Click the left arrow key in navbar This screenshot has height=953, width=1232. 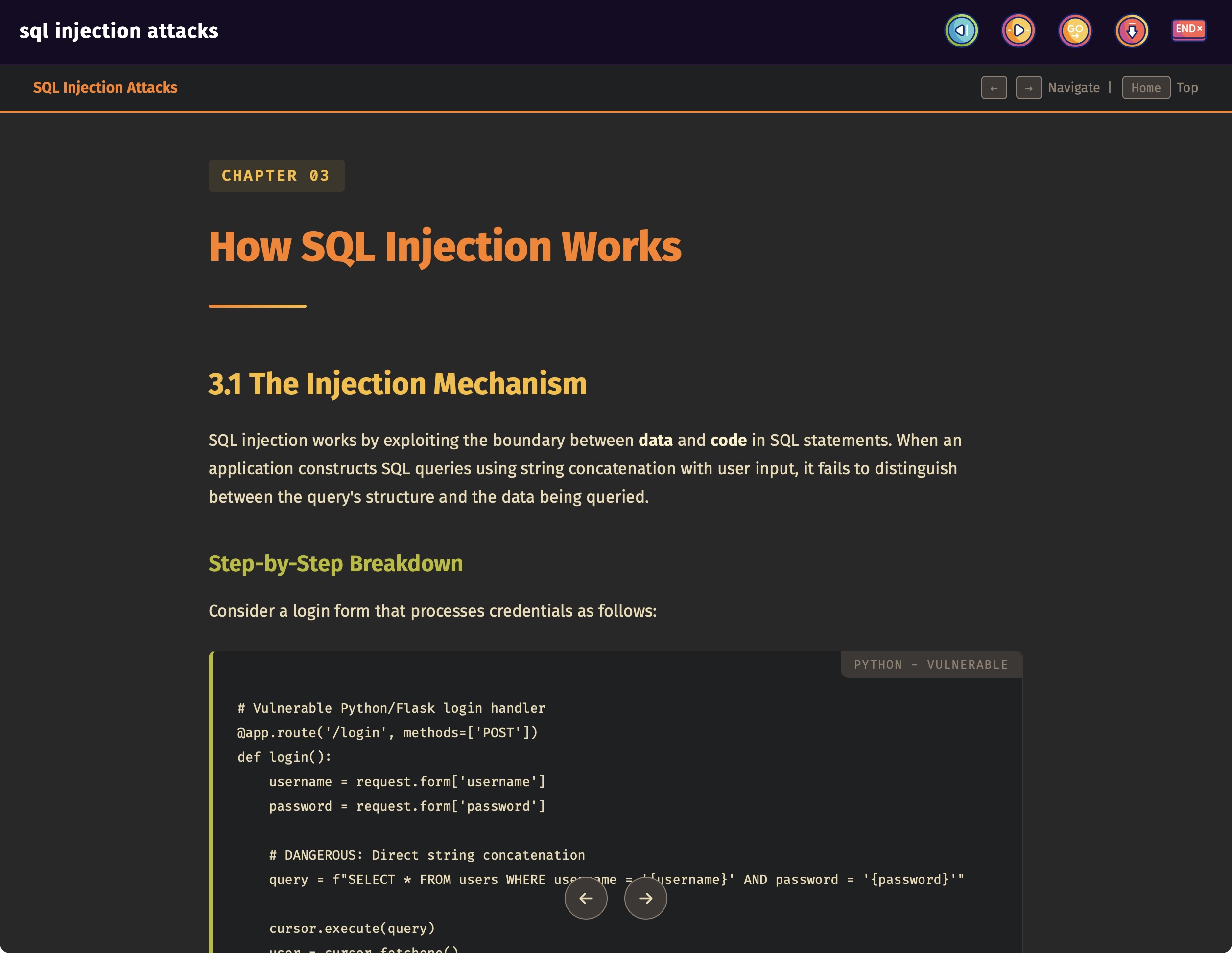(994, 88)
